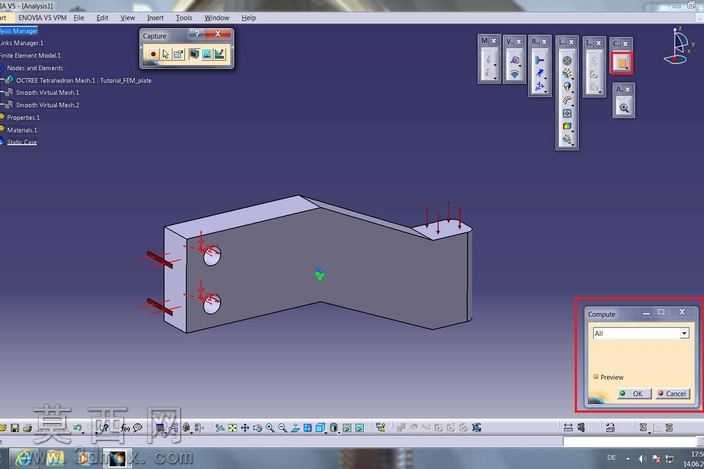The image size is (704, 469).
Task: Open the Quick View cube icon
Action: [x=320, y=428]
